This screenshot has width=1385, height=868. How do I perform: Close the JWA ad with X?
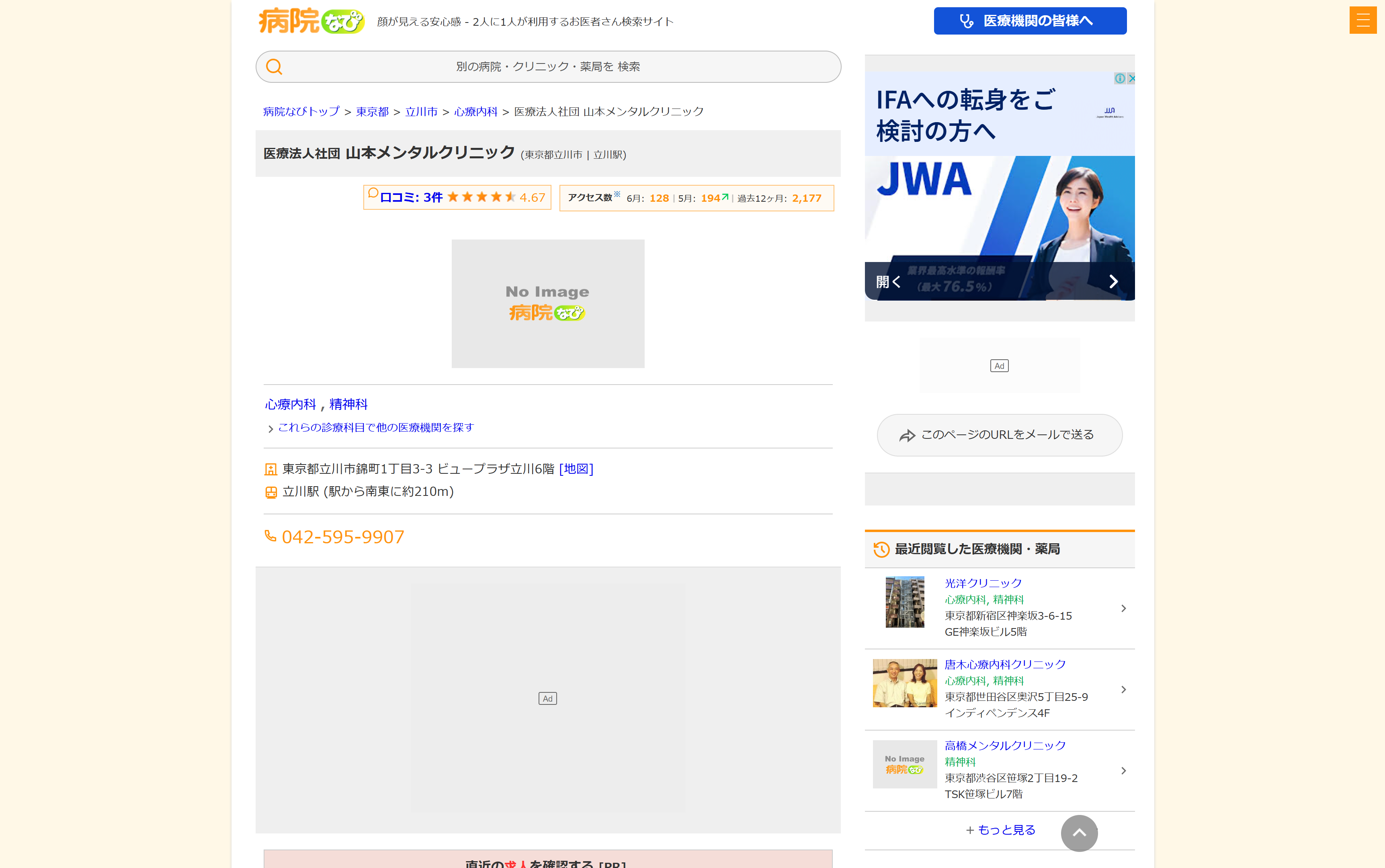click(1131, 78)
